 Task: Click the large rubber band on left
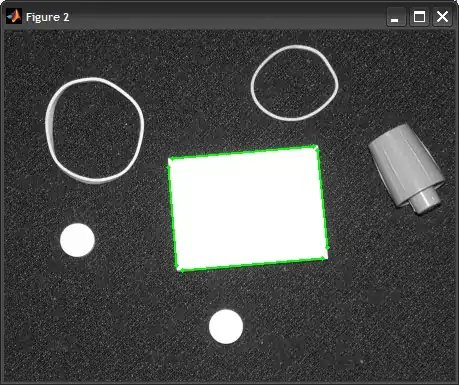tap(95, 130)
